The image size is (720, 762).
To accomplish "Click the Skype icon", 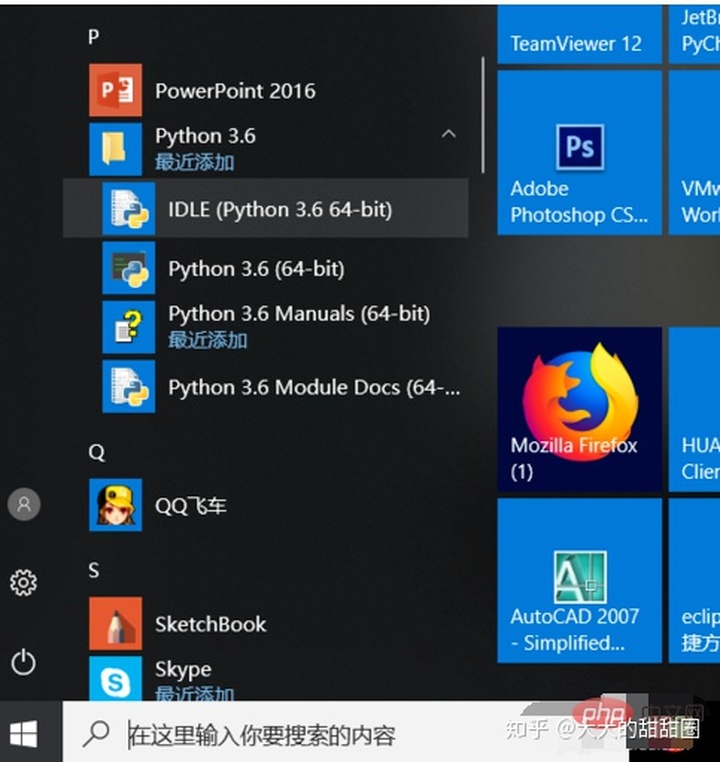I will [115, 679].
